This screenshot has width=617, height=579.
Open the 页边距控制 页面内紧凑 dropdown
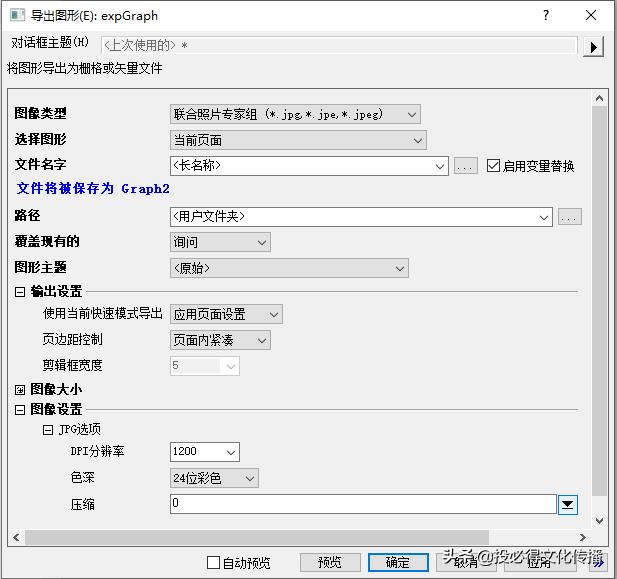[x=220, y=340]
